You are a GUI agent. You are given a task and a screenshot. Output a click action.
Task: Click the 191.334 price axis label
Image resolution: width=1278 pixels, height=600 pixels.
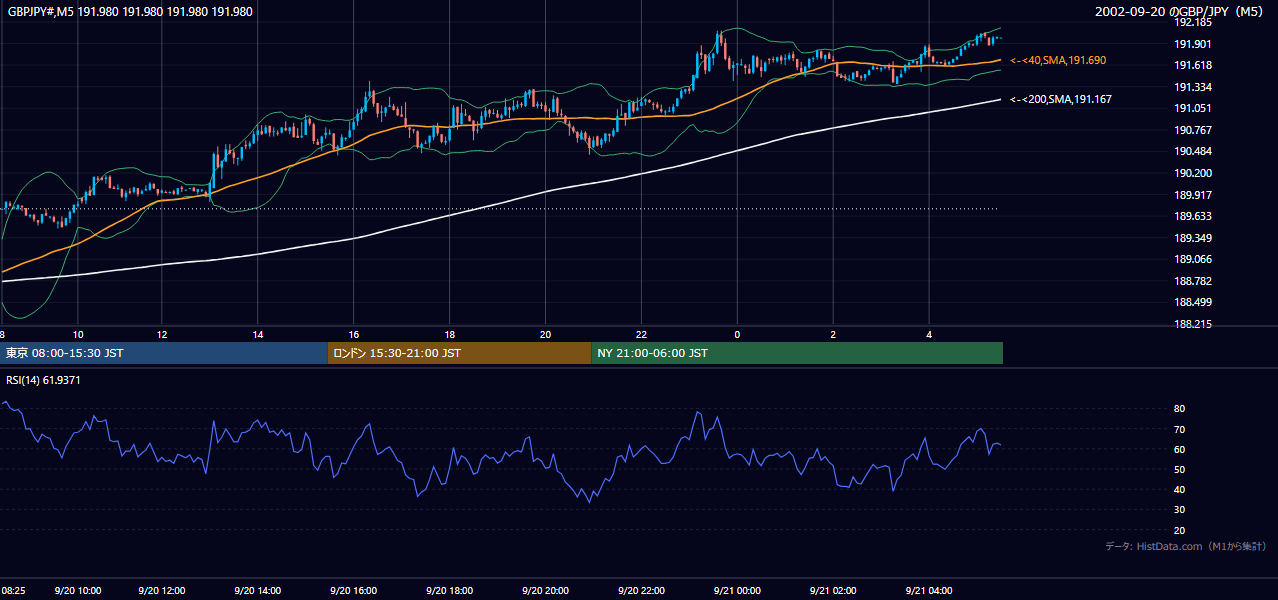pos(1192,87)
